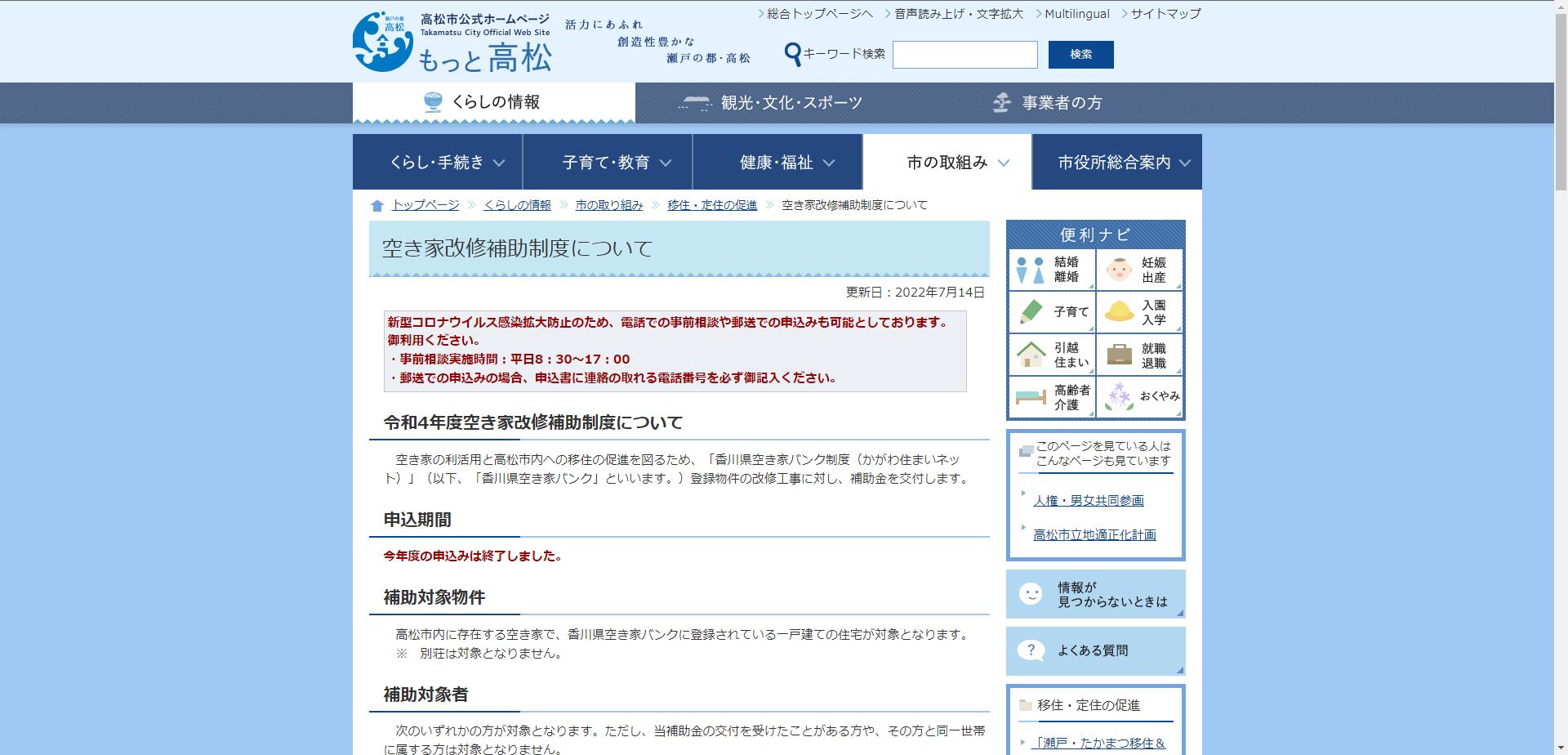Click 移住・定住の促進 breadcrumb link
Screen dimensions: 1568x755
712,205
